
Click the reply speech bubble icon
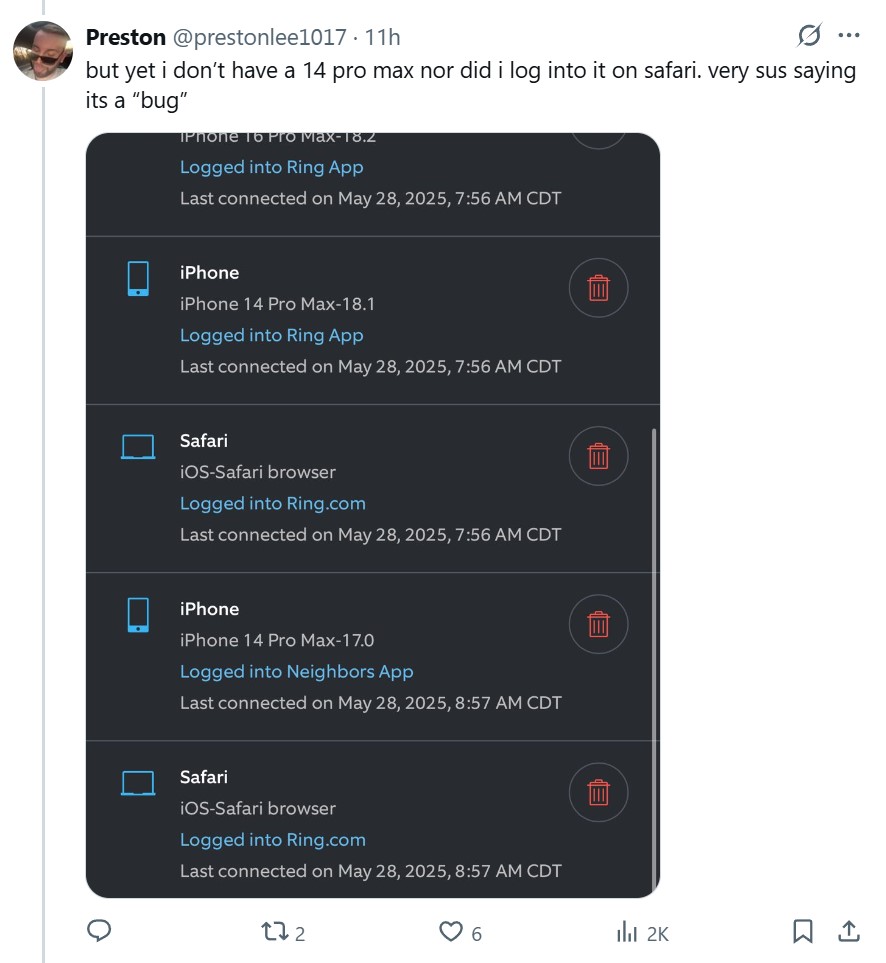click(x=99, y=932)
